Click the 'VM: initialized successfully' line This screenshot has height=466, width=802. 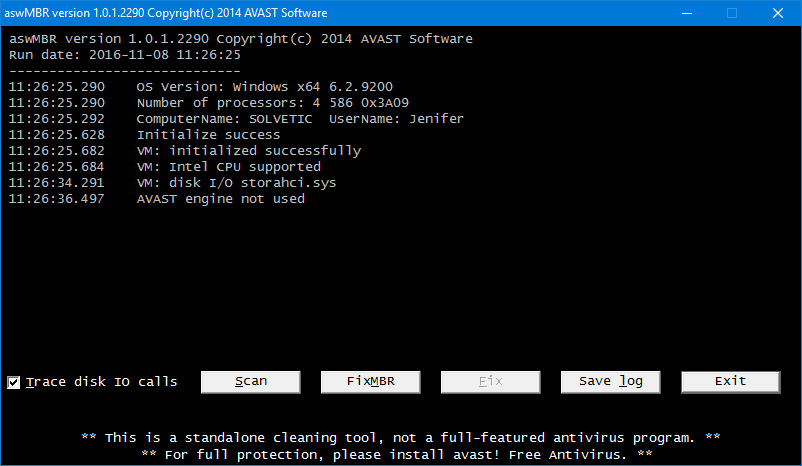[249, 151]
